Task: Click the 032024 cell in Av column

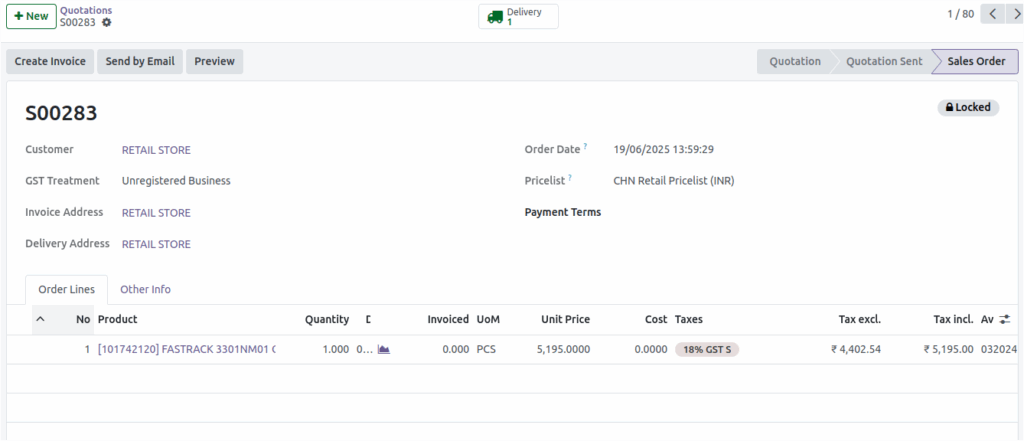Action: pyautogui.click(x=999, y=350)
